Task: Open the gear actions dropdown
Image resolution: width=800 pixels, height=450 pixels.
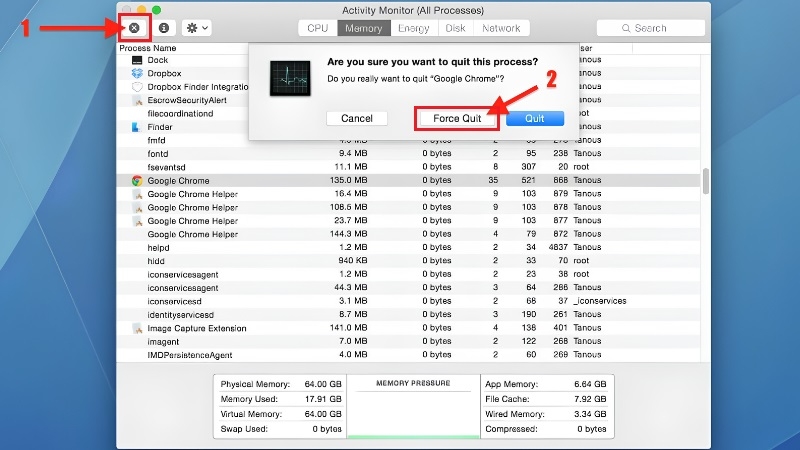Action: (x=197, y=28)
